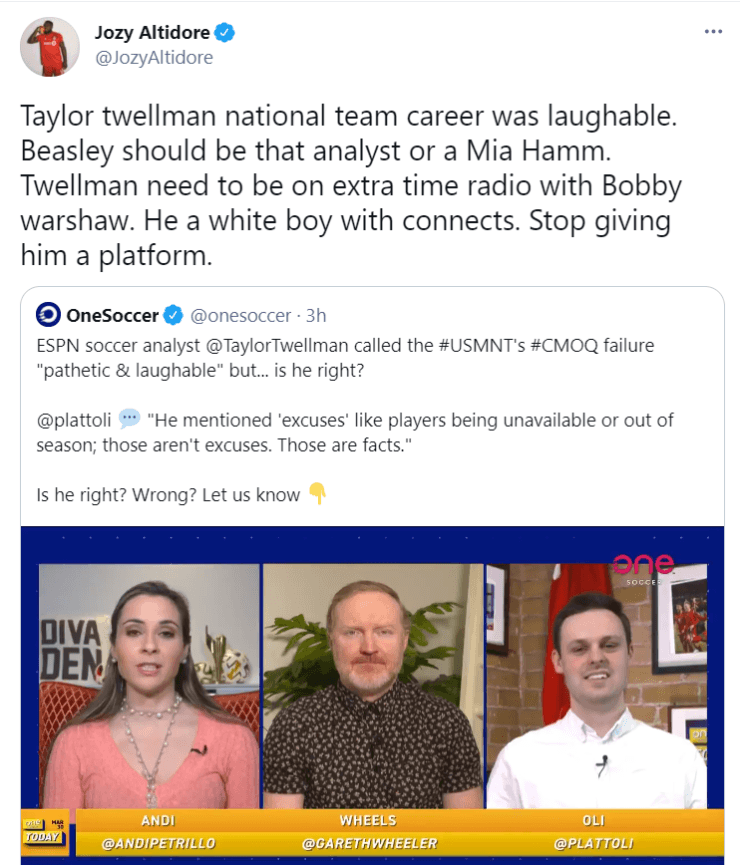This screenshot has width=740, height=865.
Task: Click the OneSoccer account name
Action: 113,316
